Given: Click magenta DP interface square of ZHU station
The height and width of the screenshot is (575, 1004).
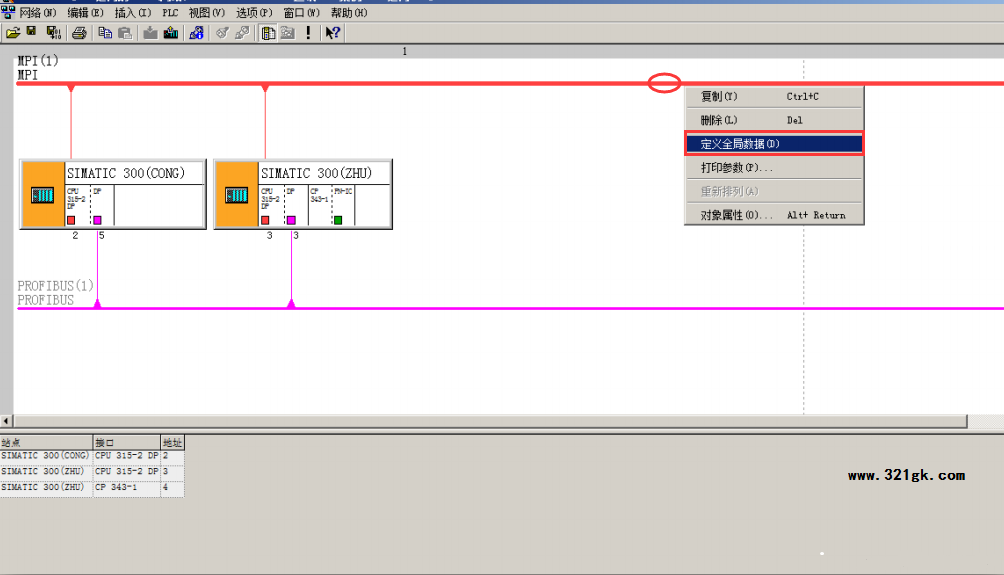Looking at the screenshot, I should [291, 220].
